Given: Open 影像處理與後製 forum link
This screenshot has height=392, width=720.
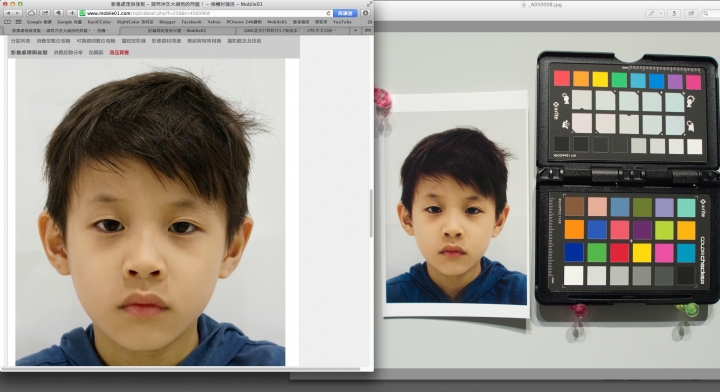Looking at the screenshot, I should coord(29,53).
